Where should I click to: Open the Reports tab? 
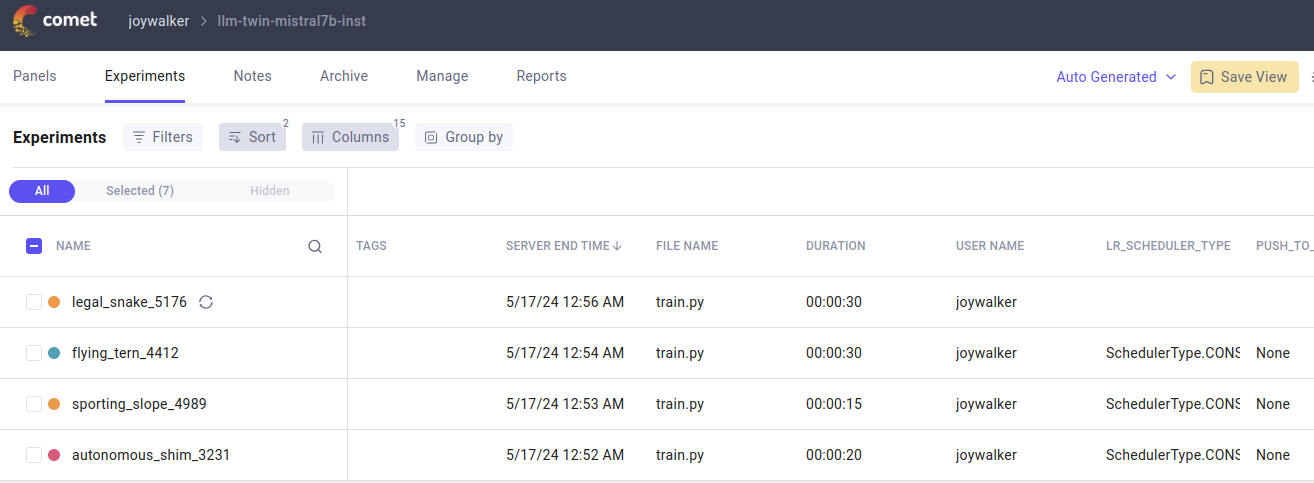click(x=541, y=76)
